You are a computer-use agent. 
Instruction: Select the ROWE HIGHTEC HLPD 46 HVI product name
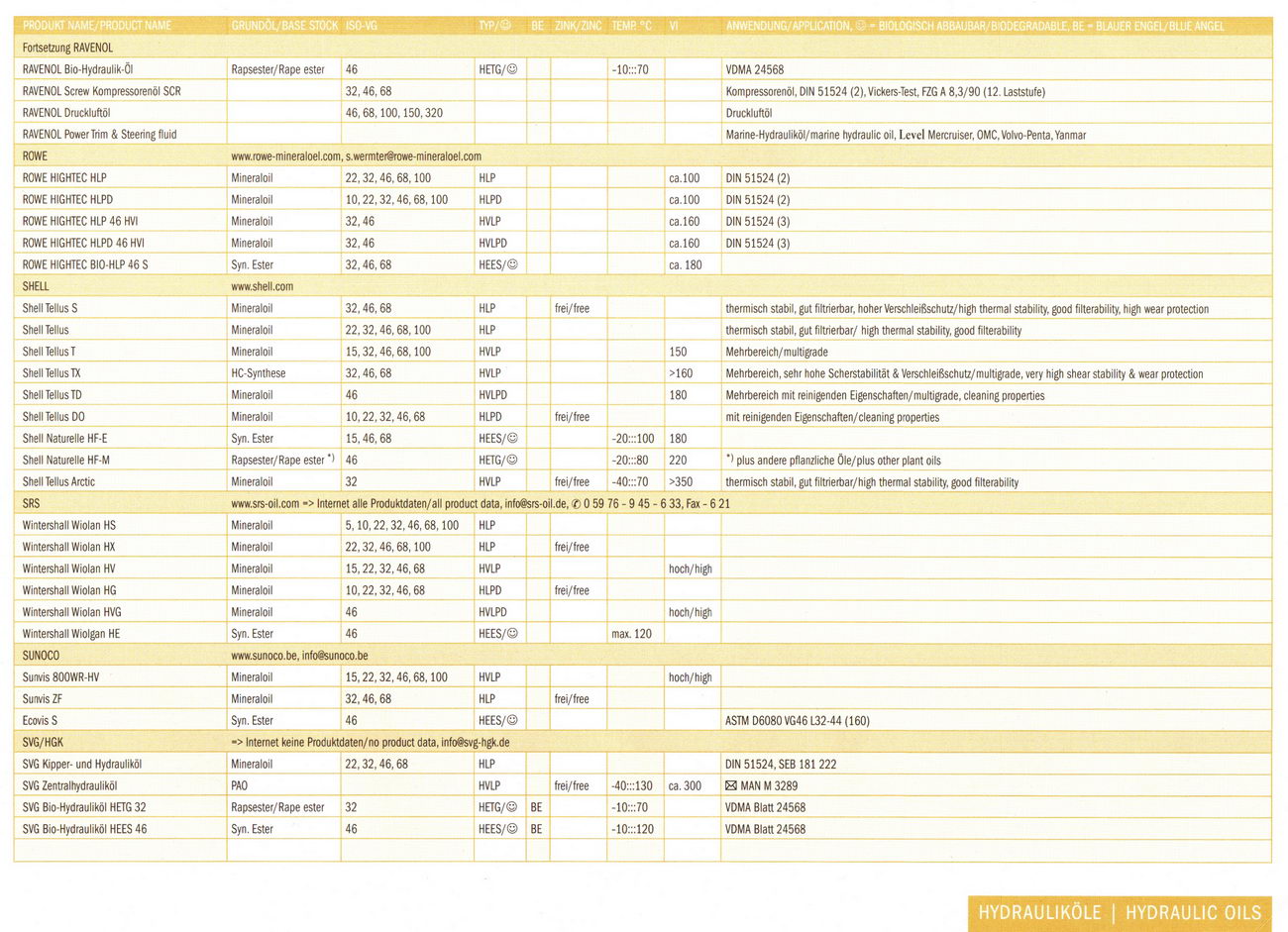pyautogui.click(x=83, y=244)
